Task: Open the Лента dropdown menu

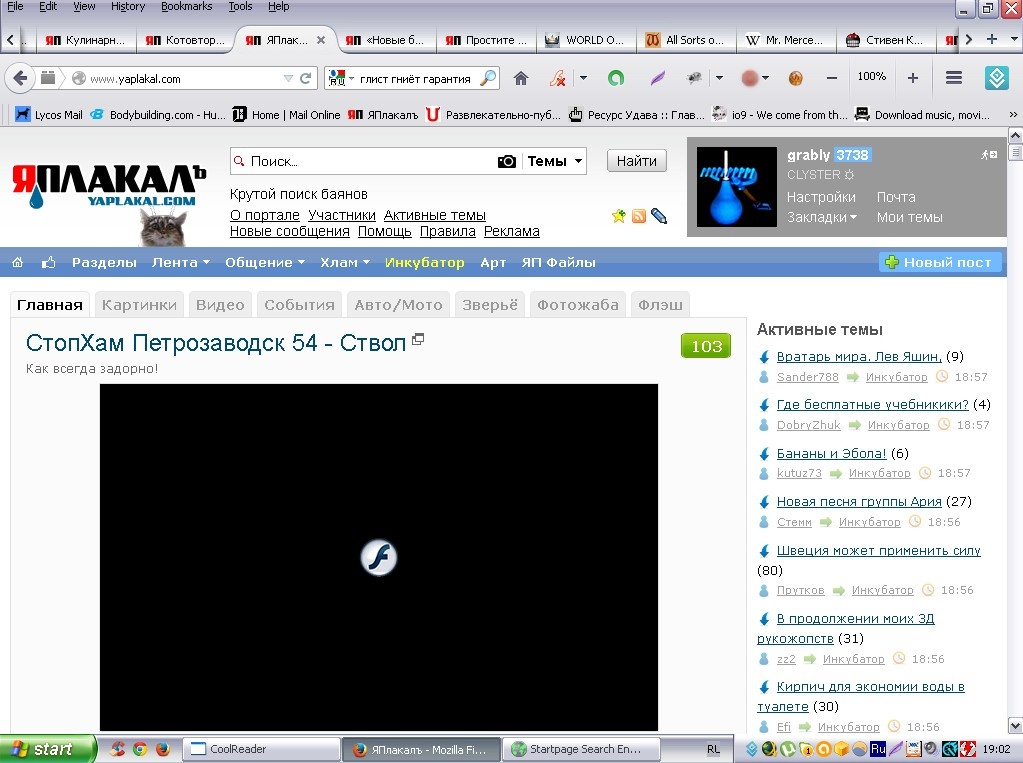Action: tap(181, 262)
